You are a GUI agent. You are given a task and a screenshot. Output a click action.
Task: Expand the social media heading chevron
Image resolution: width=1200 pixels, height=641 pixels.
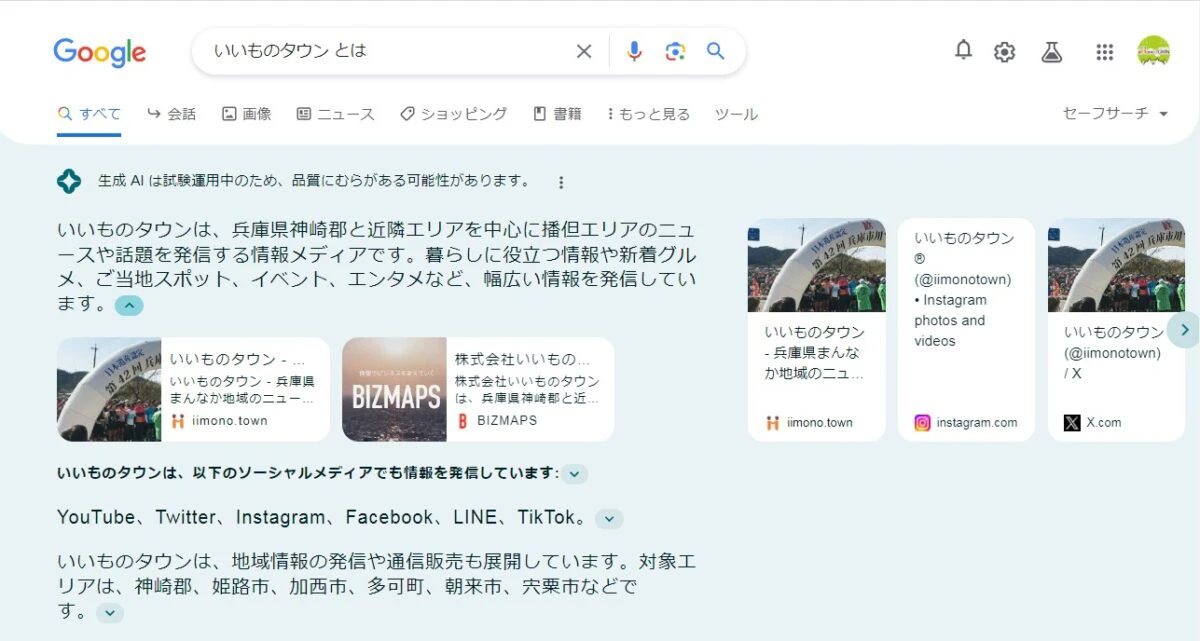[574, 474]
